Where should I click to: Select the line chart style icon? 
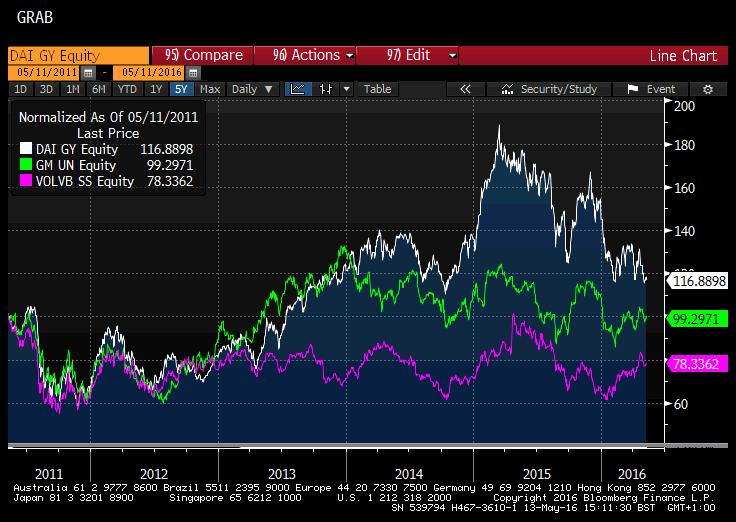pos(298,89)
